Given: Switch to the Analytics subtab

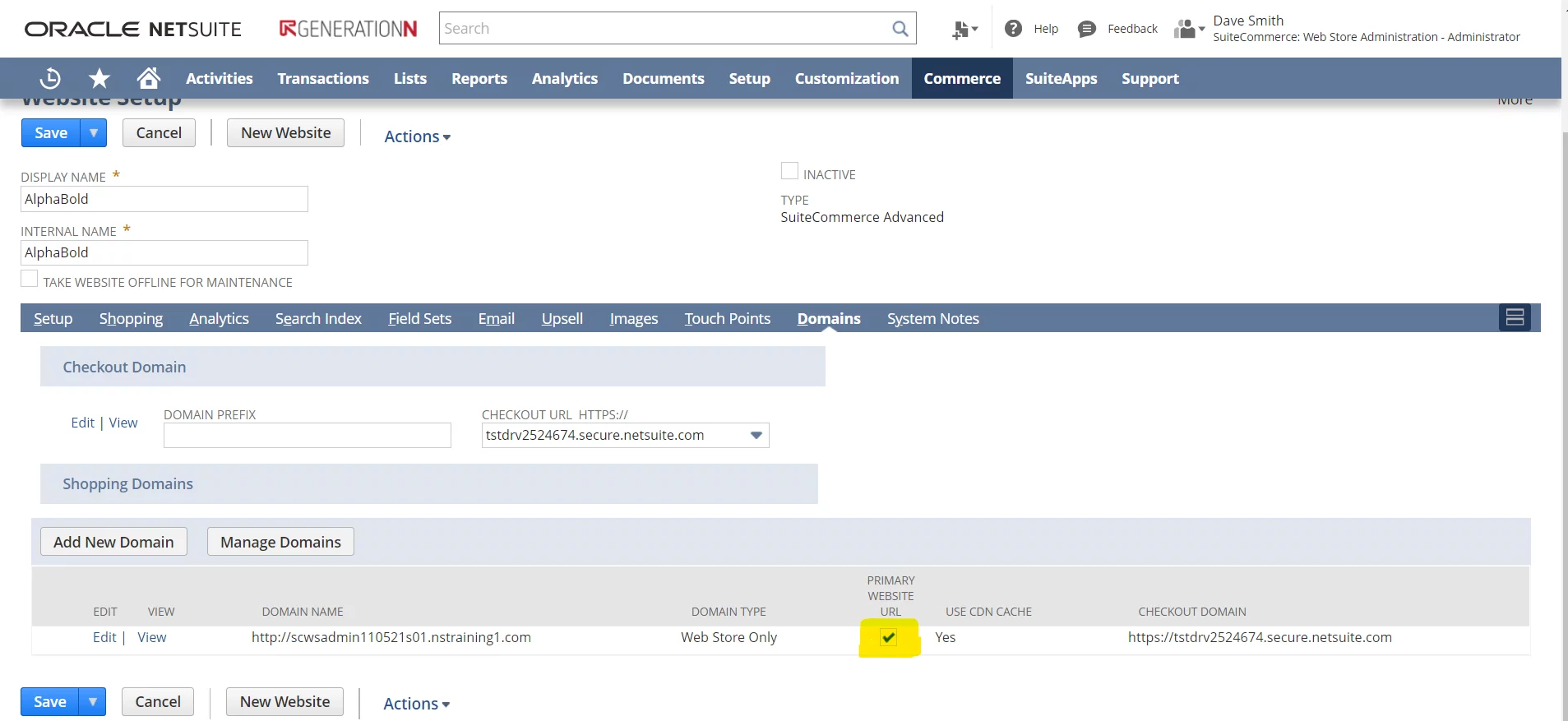Looking at the screenshot, I should coord(219,318).
